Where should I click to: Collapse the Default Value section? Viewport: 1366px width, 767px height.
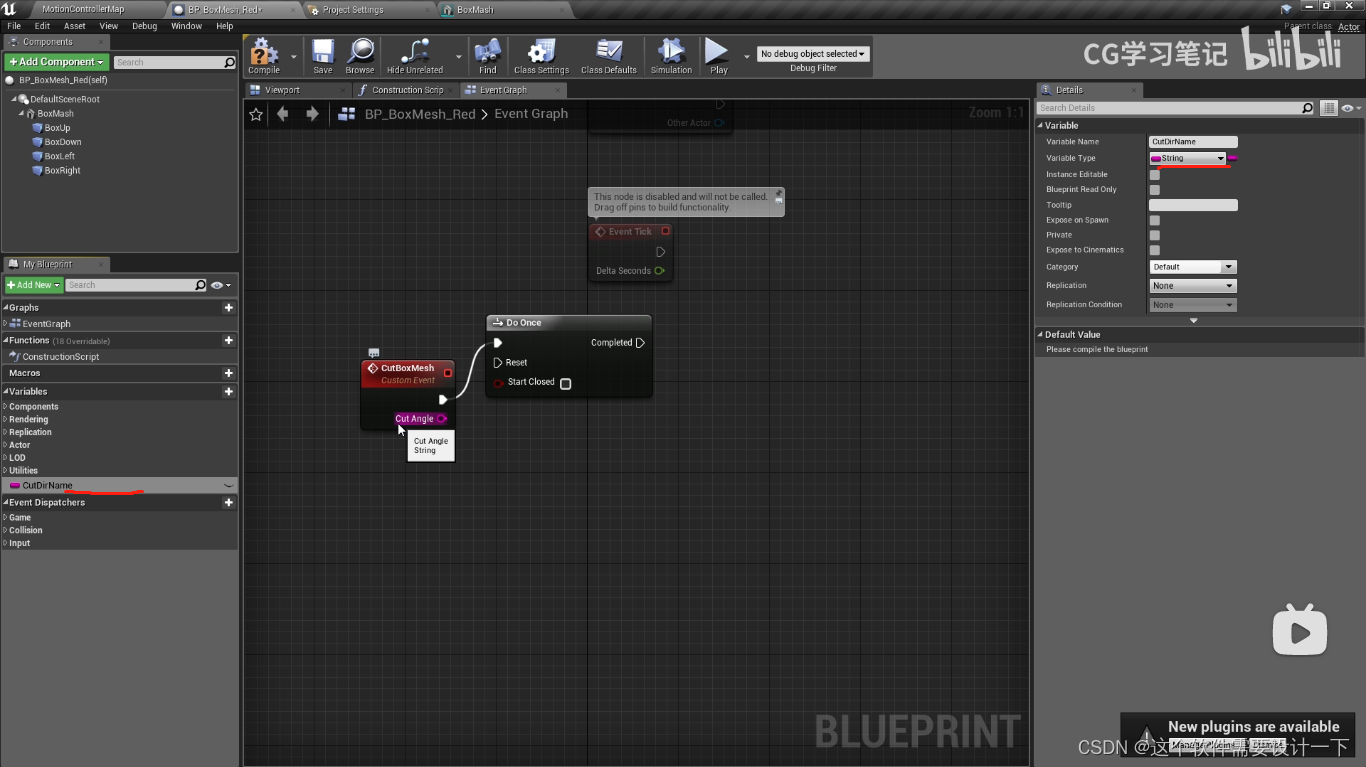(x=1040, y=335)
